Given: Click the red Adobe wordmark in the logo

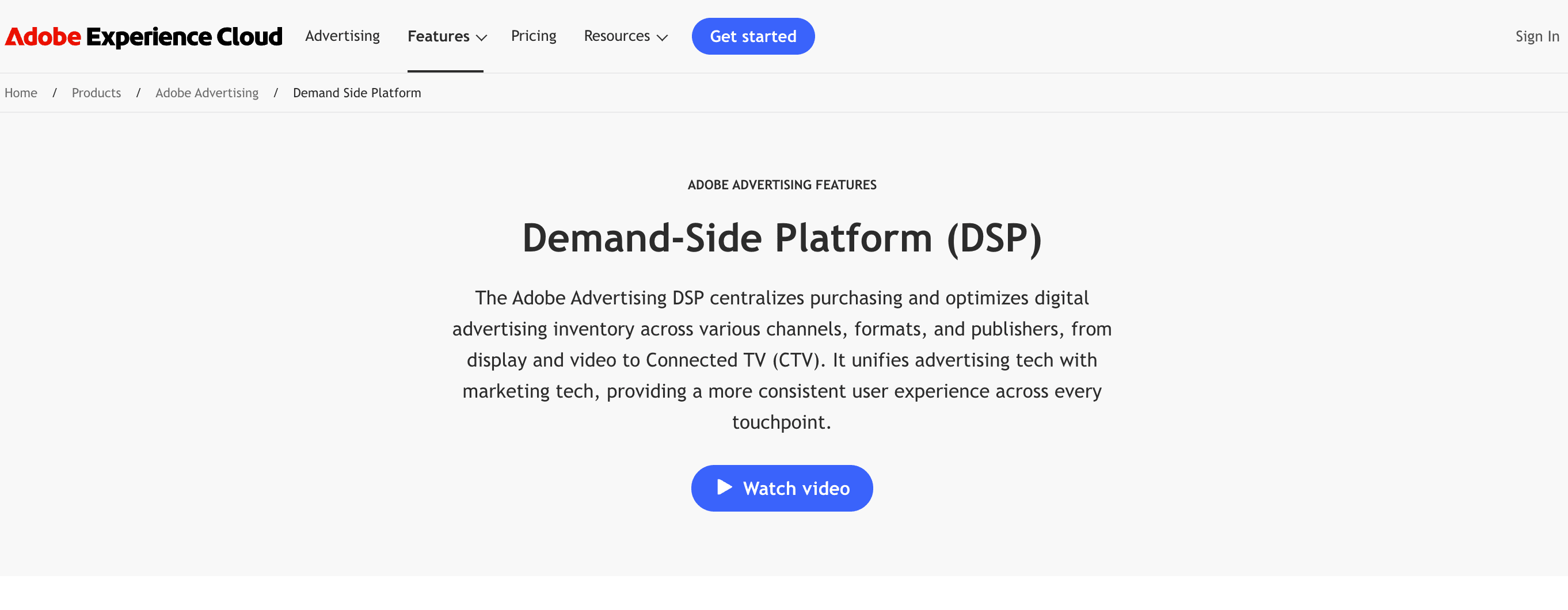Looking at the screenshot, I should coord(43,36).
